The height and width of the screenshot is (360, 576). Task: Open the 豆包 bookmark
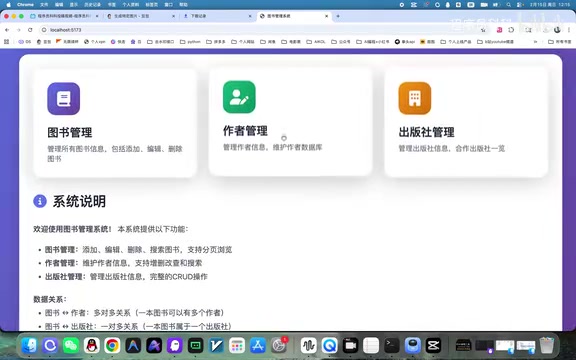tap(44, 42)
